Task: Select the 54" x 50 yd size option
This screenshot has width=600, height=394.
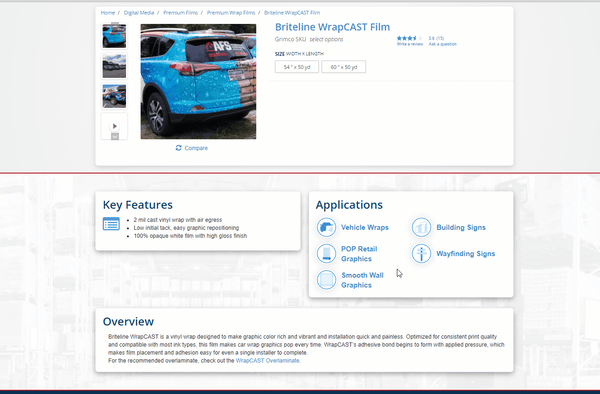Action: (297, 67)
